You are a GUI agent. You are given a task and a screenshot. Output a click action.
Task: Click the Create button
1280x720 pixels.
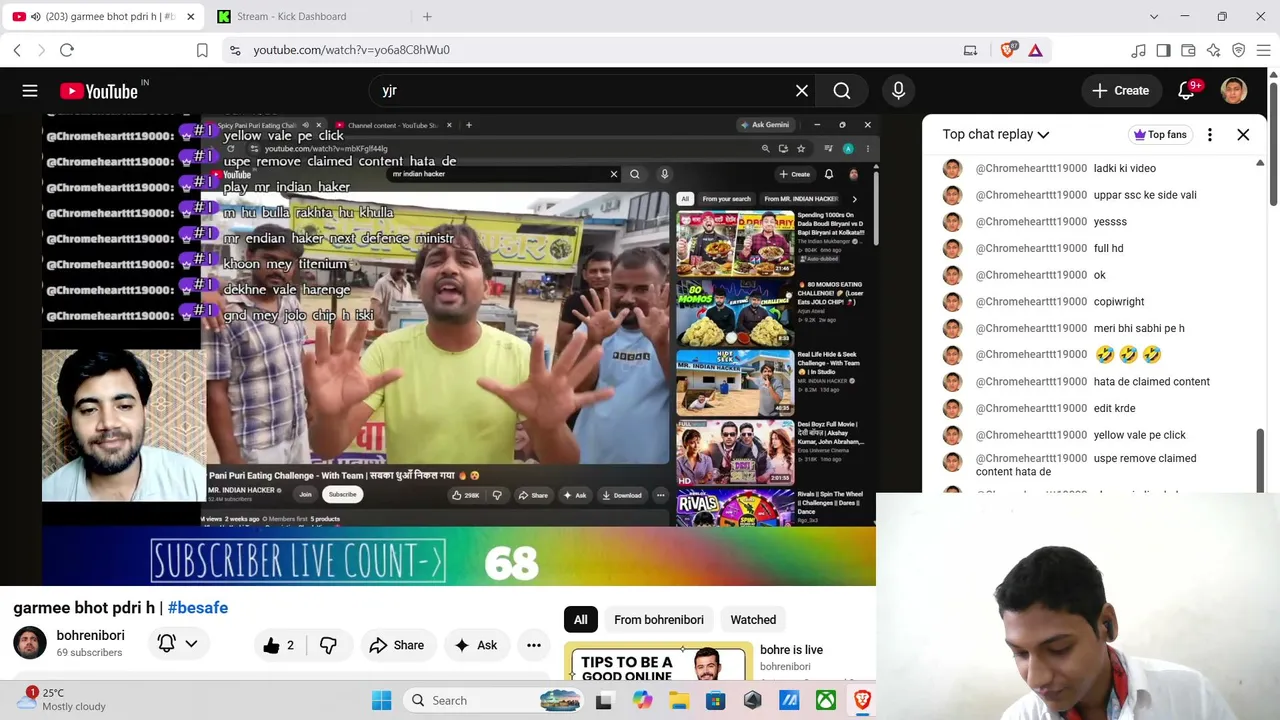[x=1121, y=91]
